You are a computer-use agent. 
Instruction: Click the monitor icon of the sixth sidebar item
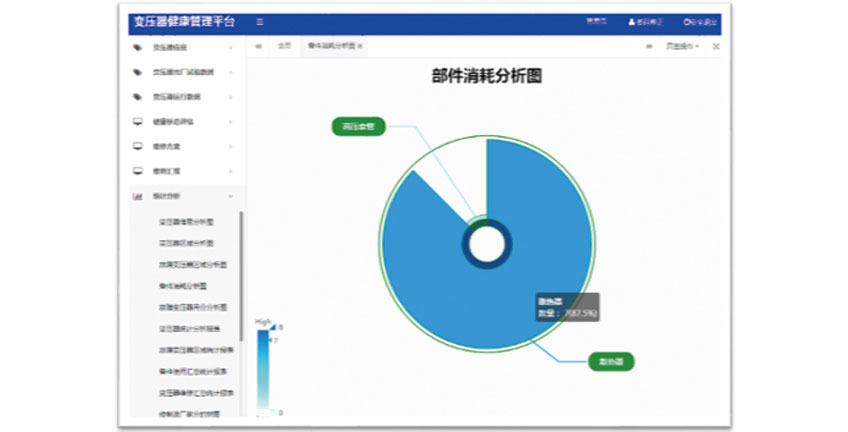point(137,171)
